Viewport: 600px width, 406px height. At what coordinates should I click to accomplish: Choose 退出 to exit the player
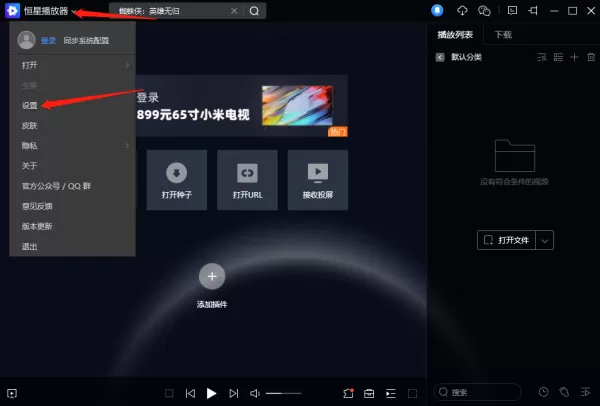[x=72, y=246]
